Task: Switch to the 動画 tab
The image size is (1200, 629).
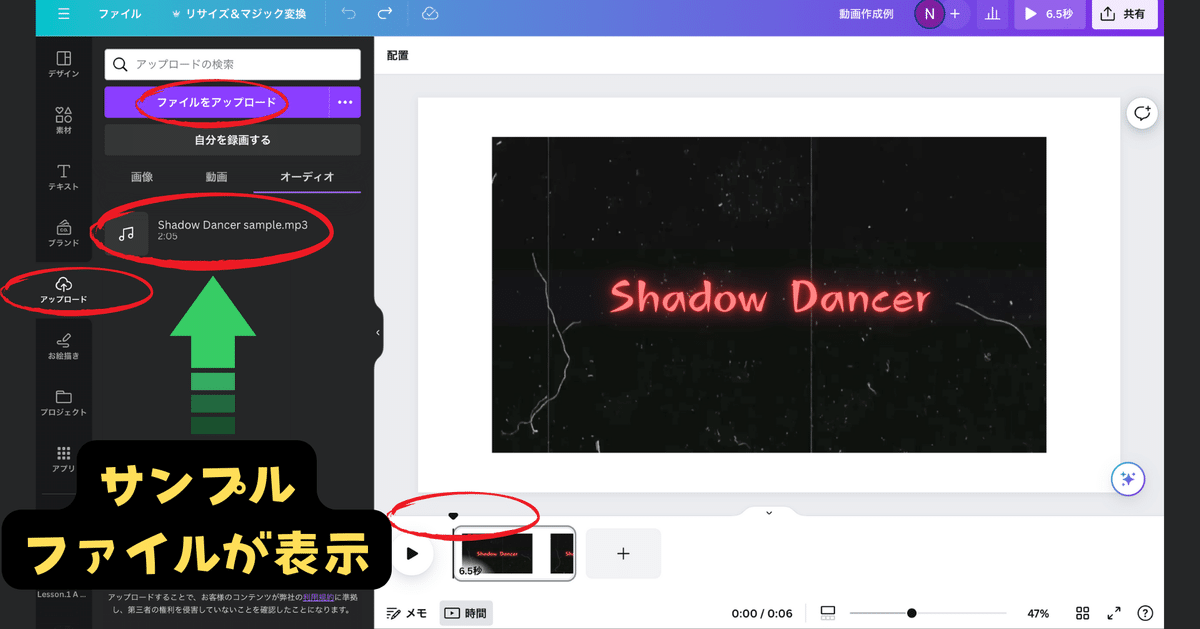Action: [x=217, y=177]
